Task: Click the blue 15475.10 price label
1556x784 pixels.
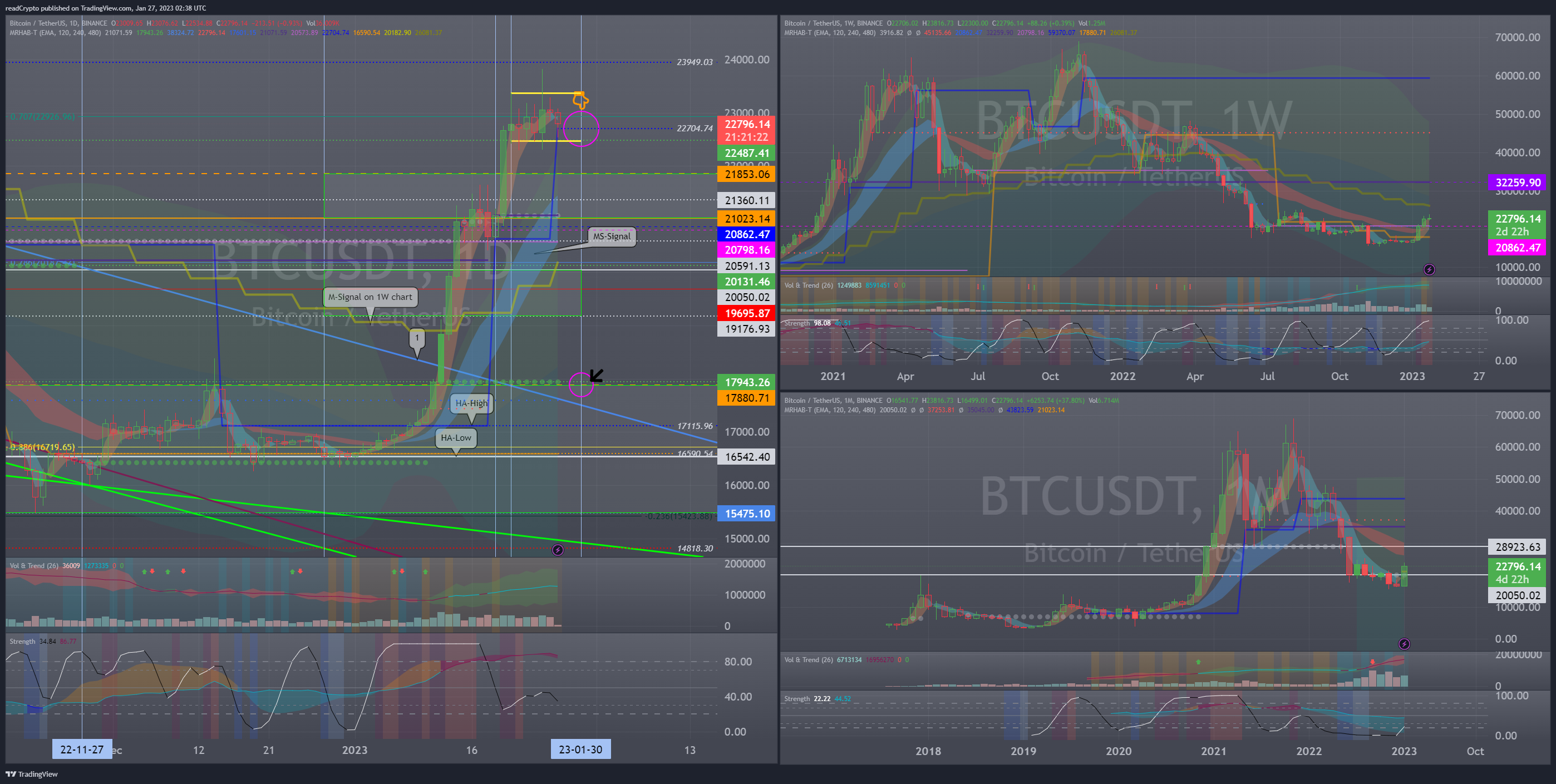Action: (747, 514)
